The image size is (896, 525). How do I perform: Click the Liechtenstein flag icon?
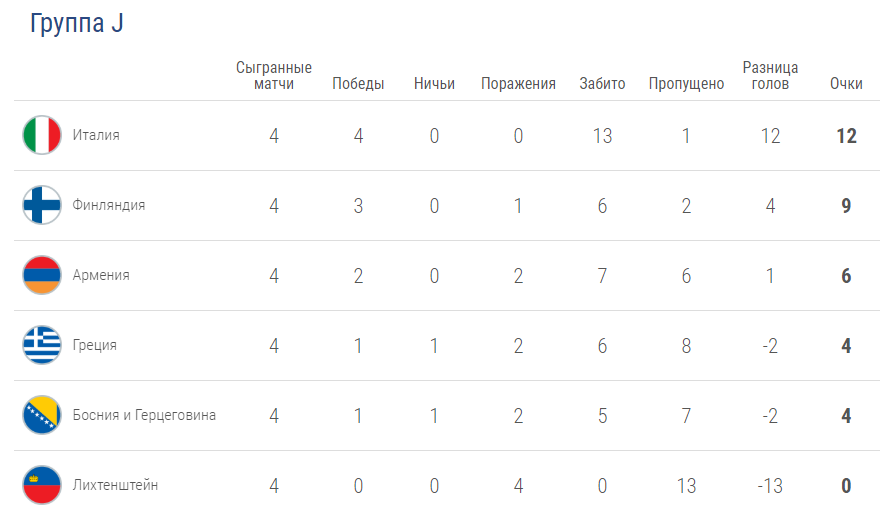point(42,485)
